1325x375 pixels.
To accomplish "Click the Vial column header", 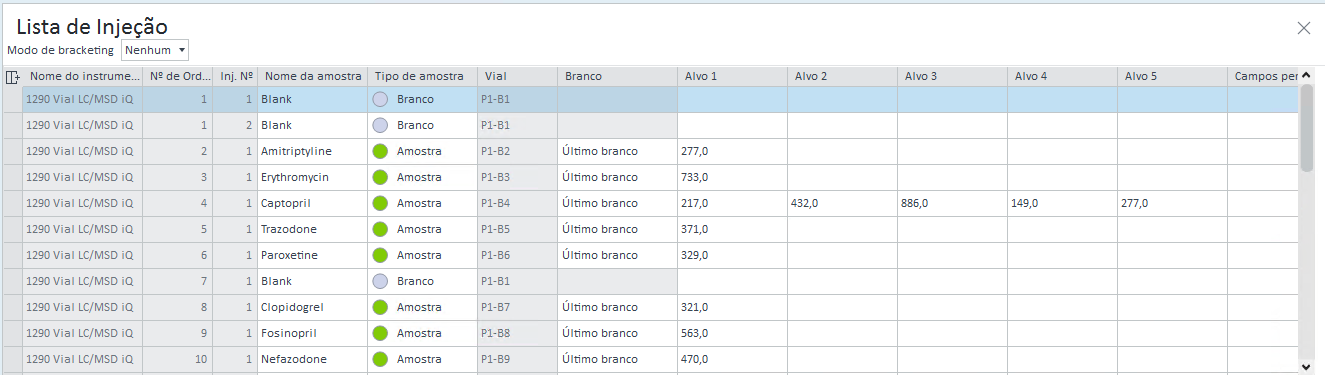I will tap(517, 76).
